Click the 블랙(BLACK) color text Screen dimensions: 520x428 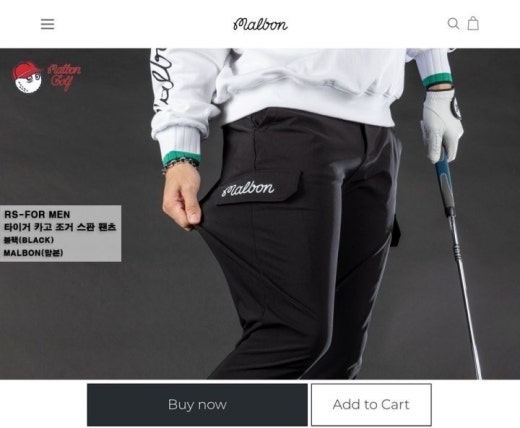29,240
